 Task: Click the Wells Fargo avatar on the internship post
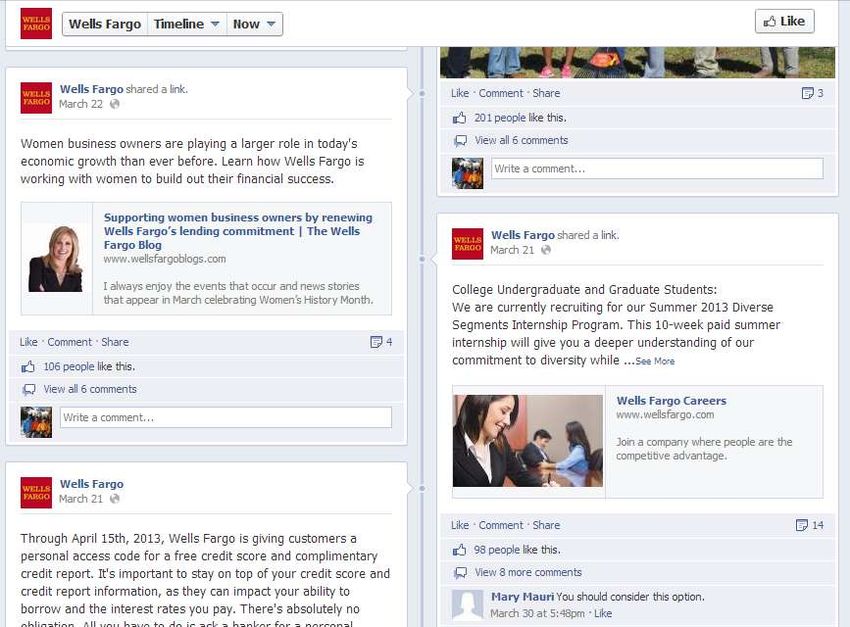coord(467,244)
